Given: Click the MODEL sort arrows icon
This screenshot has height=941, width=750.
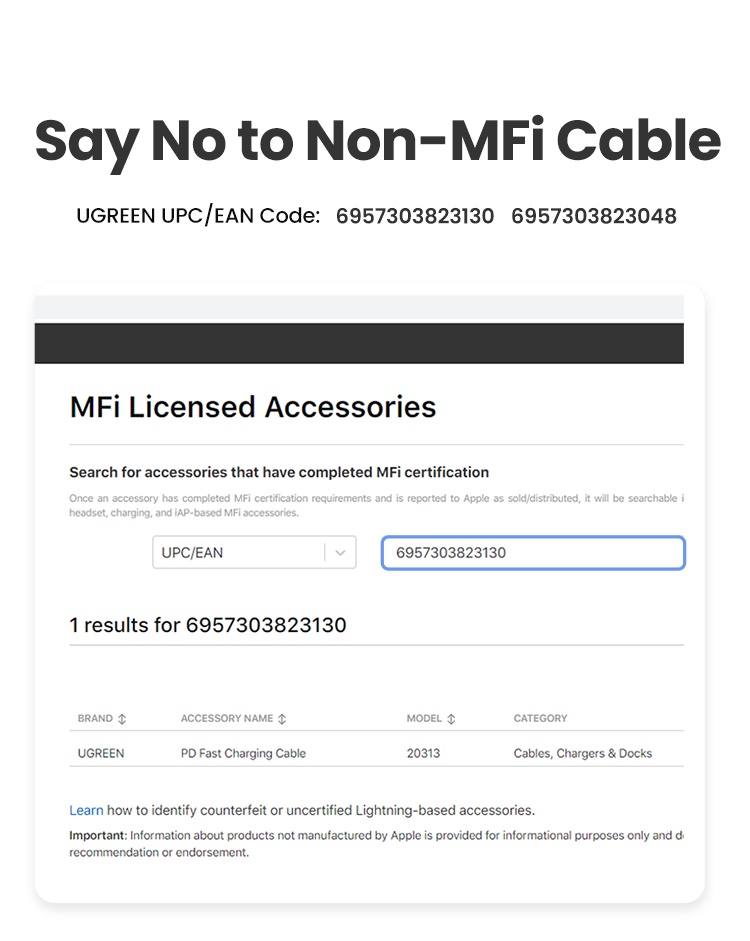Looking at the screenshot, I should tap(449, 718).
